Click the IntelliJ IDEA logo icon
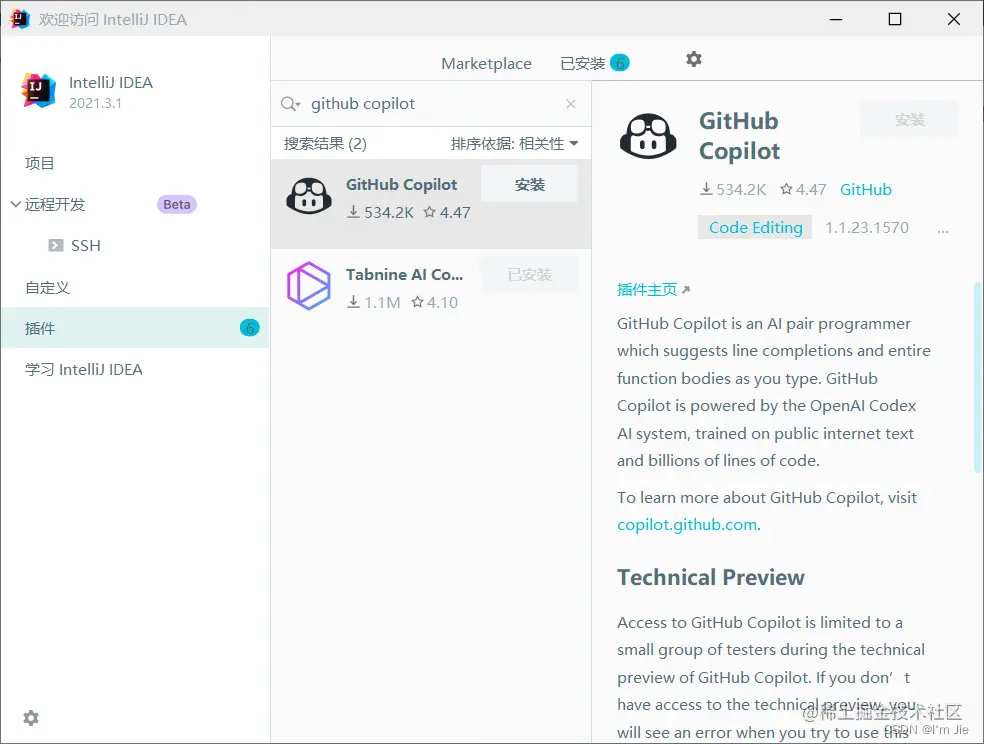This screenshot has height=744, width=984. 37,90
